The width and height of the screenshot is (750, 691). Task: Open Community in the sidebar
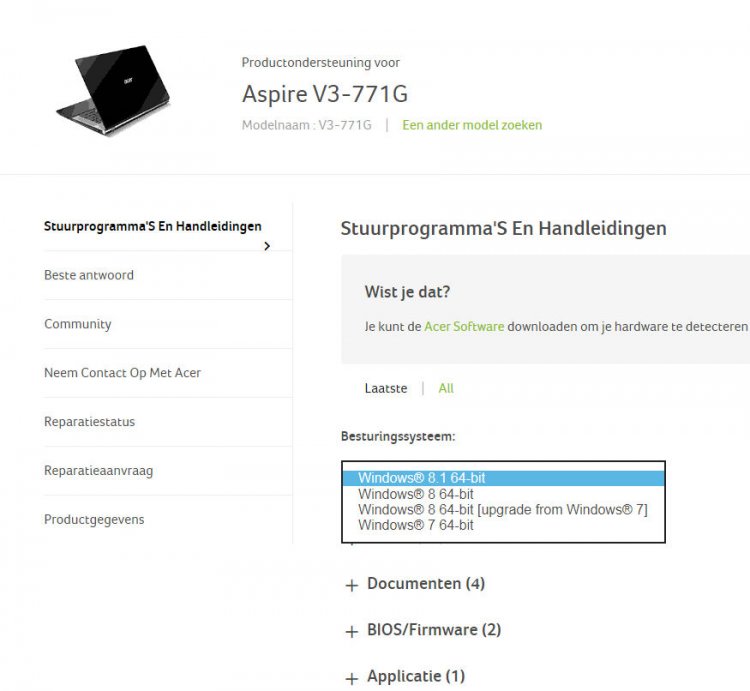pos(77,324)
